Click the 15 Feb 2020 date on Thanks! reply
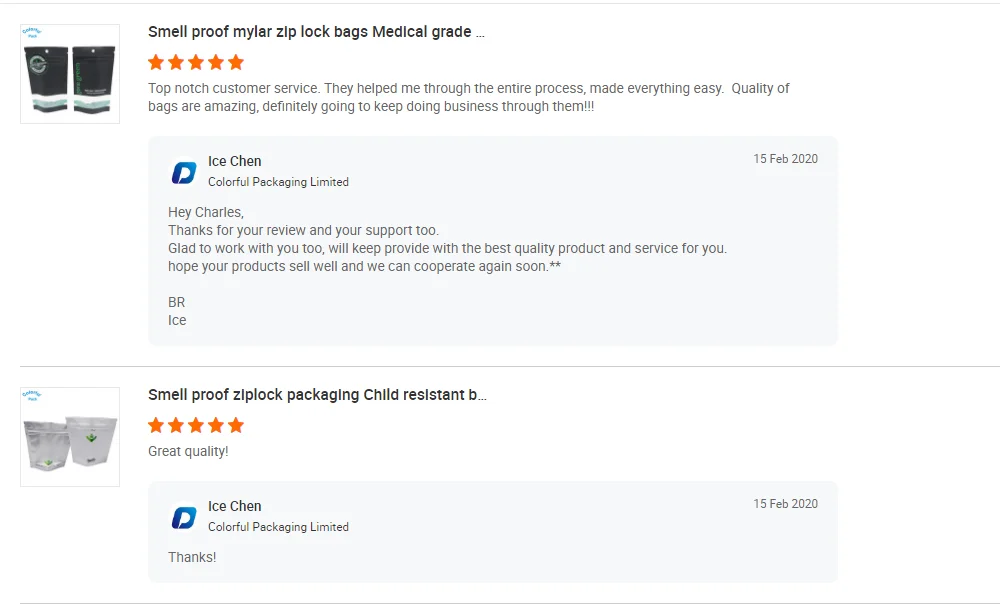This screenshot has height=611, width=1000. (x=785, y=504)
